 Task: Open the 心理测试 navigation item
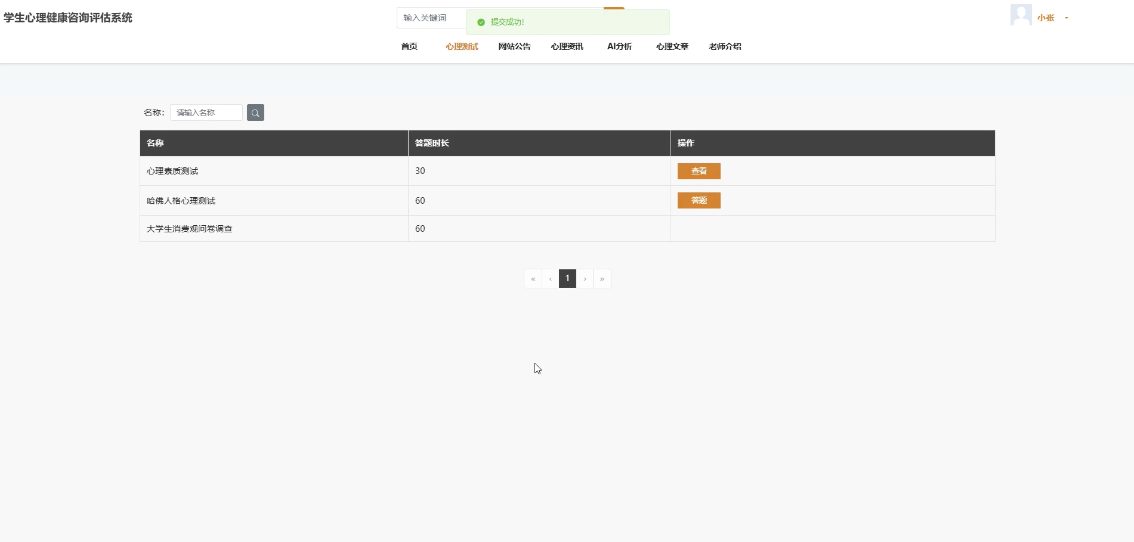click(461, 46)
